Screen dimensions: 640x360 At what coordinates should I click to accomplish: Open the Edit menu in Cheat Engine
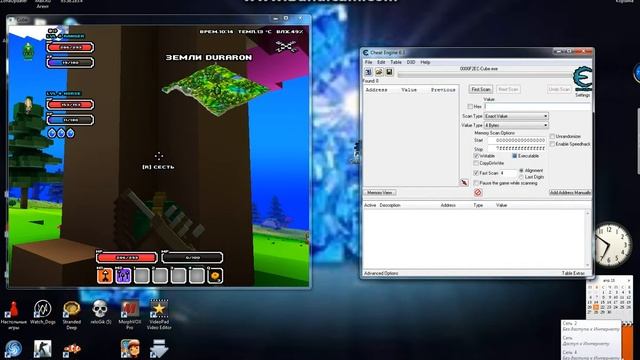coord(381,62)
